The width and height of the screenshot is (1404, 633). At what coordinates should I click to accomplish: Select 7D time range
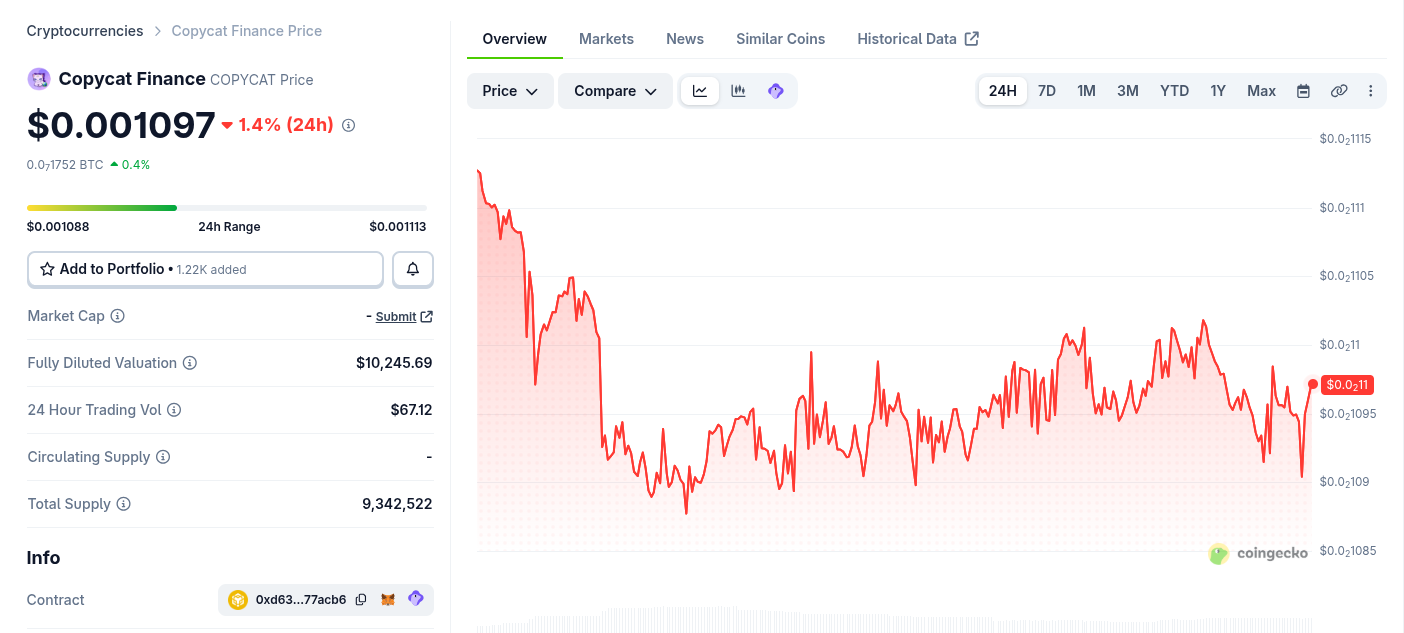click(x=1047, y=91)
